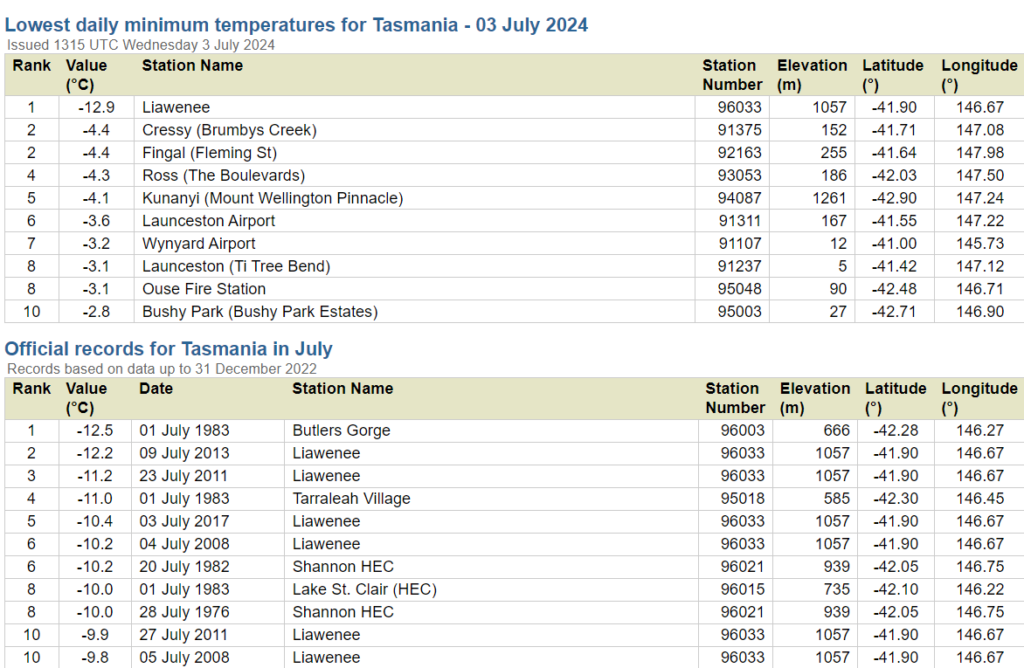
Task: Click the Fingal (Fleming St) station entry
Action: coord(209,153)
